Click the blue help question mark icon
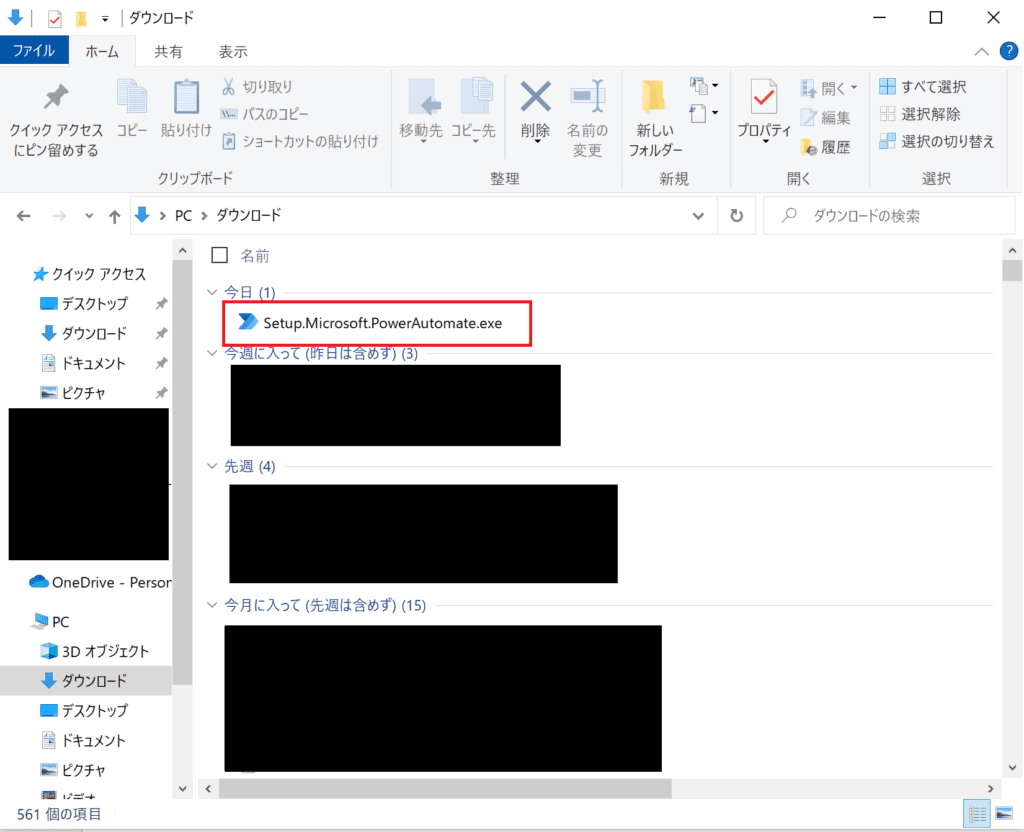The height and width of the screenshot is (832, 1024). click(x=1008, y=50)
